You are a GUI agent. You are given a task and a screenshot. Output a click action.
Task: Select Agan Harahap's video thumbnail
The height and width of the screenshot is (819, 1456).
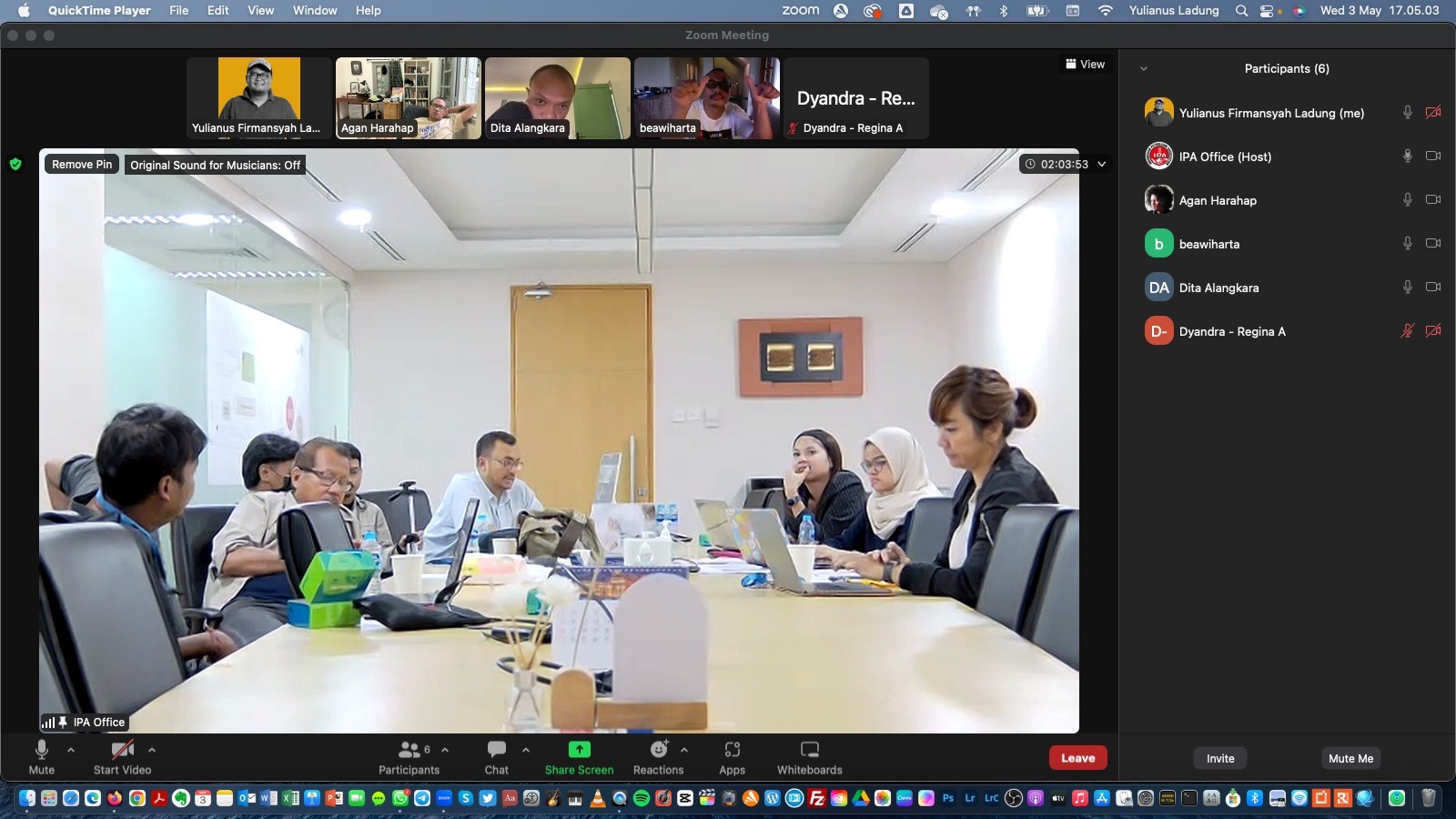point(408,97)
